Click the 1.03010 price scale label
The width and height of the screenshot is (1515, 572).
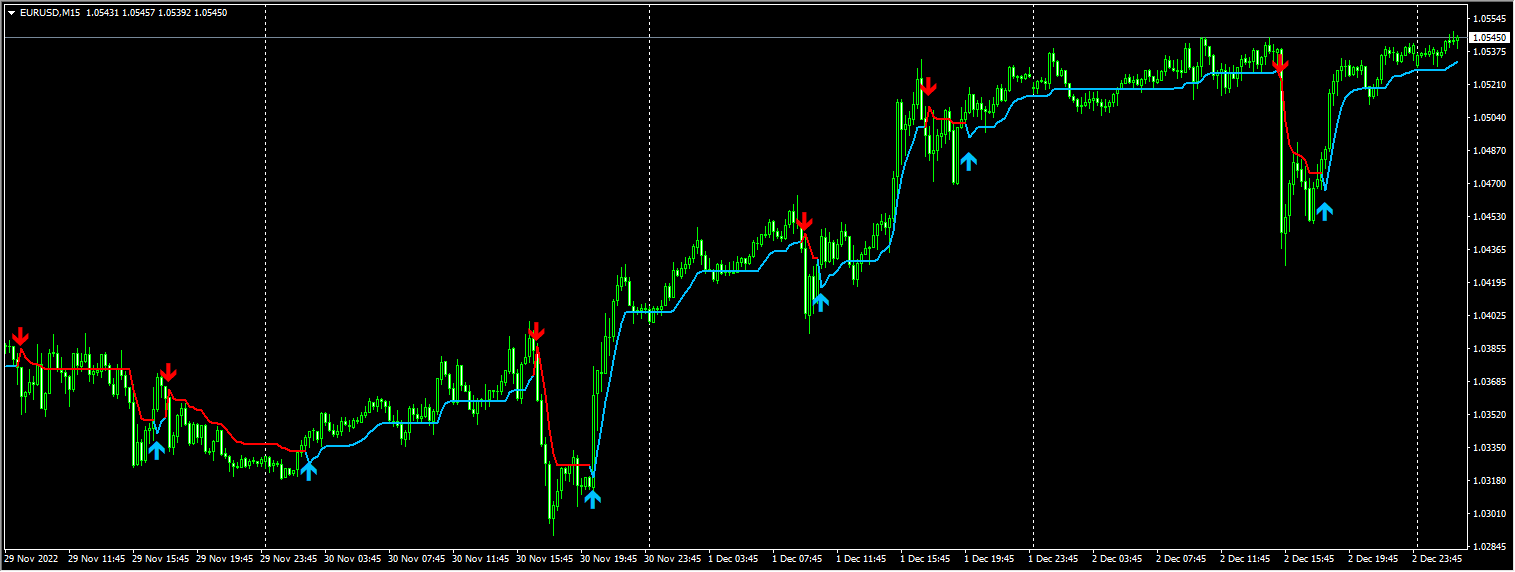click(1490, 514)
